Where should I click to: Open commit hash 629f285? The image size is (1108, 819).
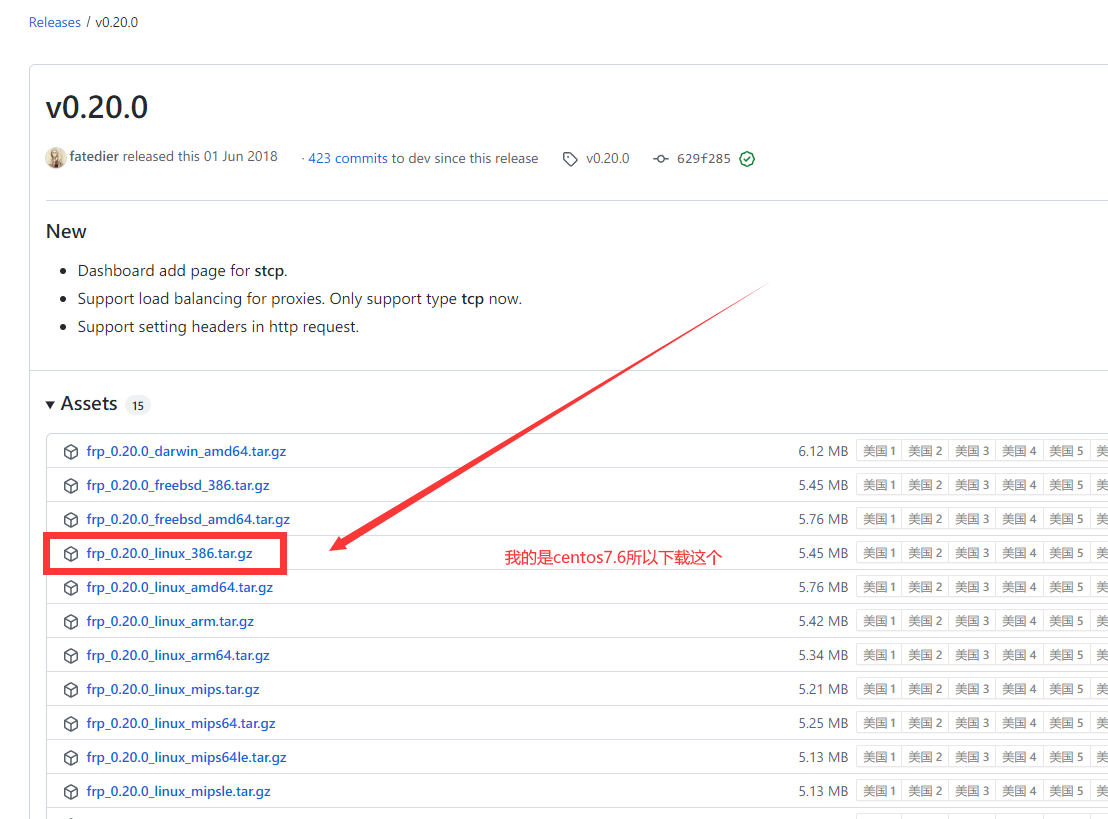pos(704,159)
